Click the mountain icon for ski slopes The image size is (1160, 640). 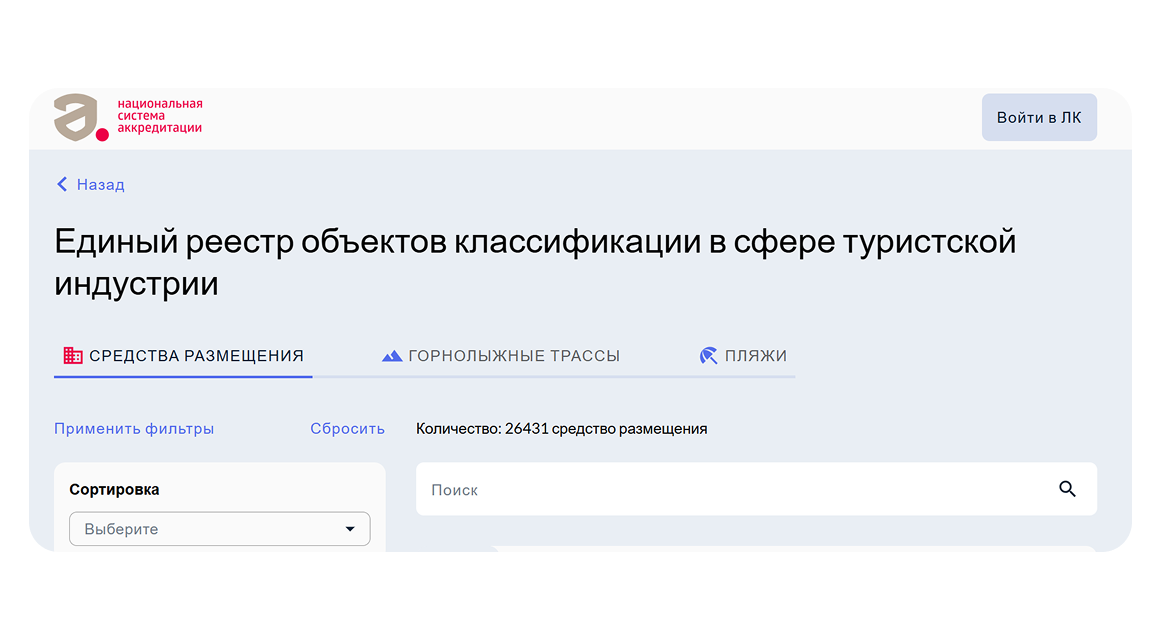392,356
